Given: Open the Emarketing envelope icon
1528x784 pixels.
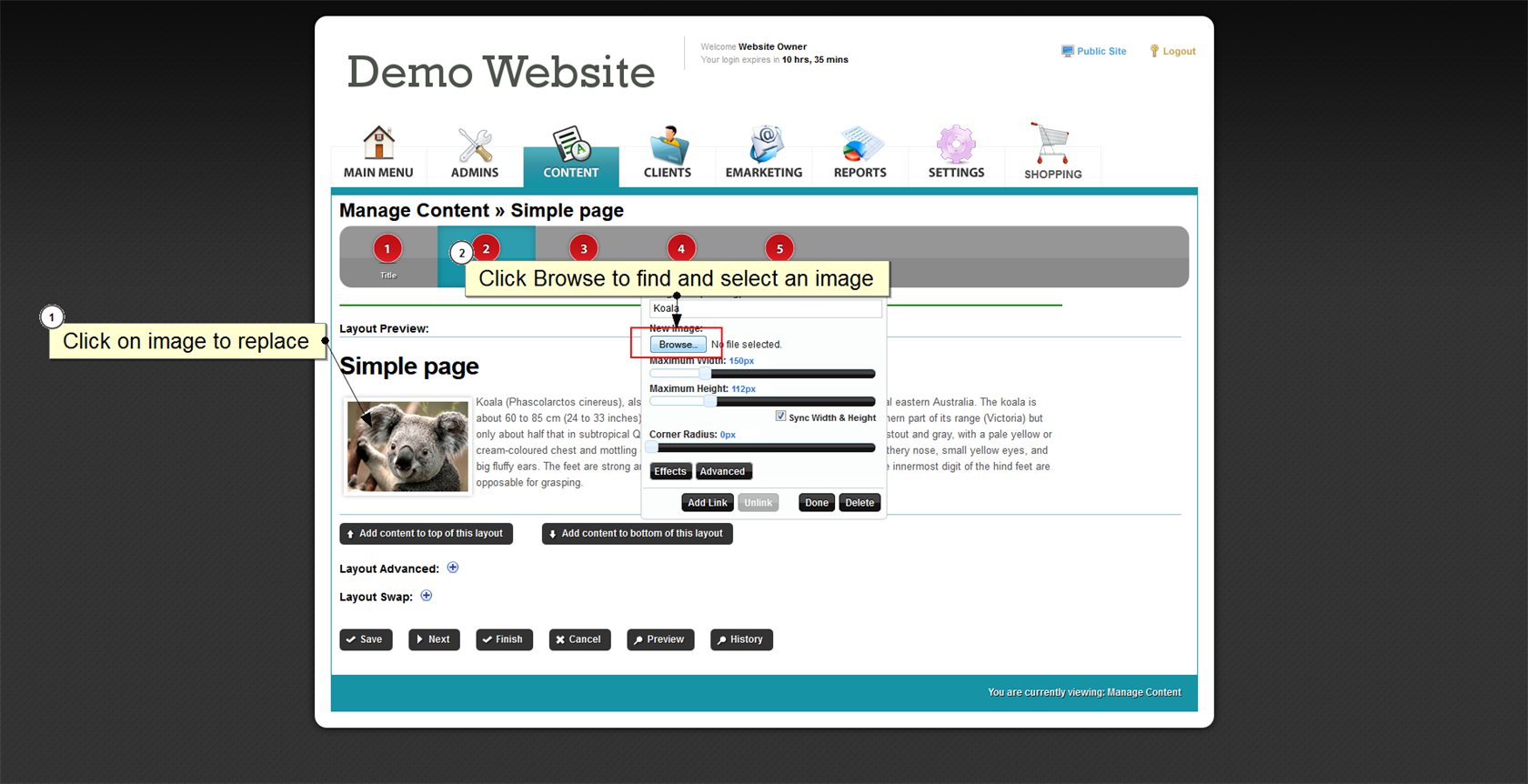Looking at the screenshot, I should click(764, 146).
